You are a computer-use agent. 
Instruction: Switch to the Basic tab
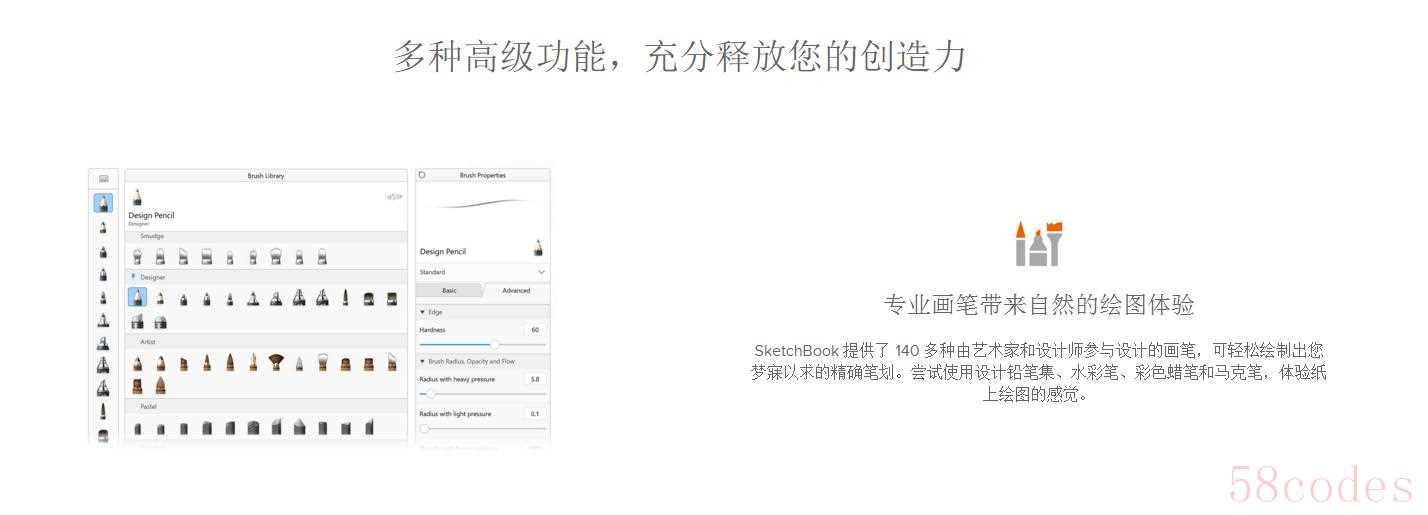pyautogui.click(x=449, y=290)
